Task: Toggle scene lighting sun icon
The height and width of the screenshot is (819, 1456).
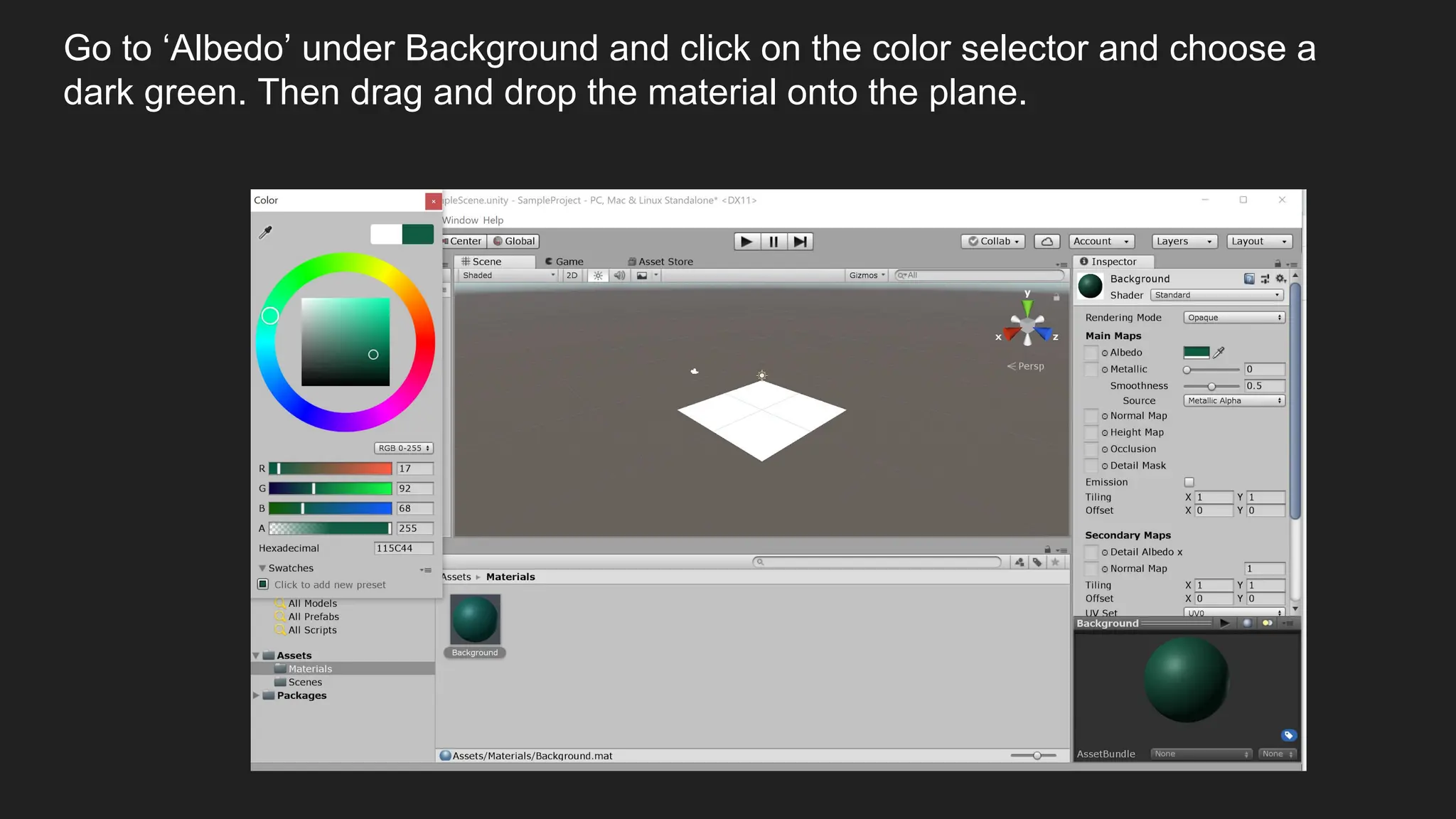Action: pos(598,276)
